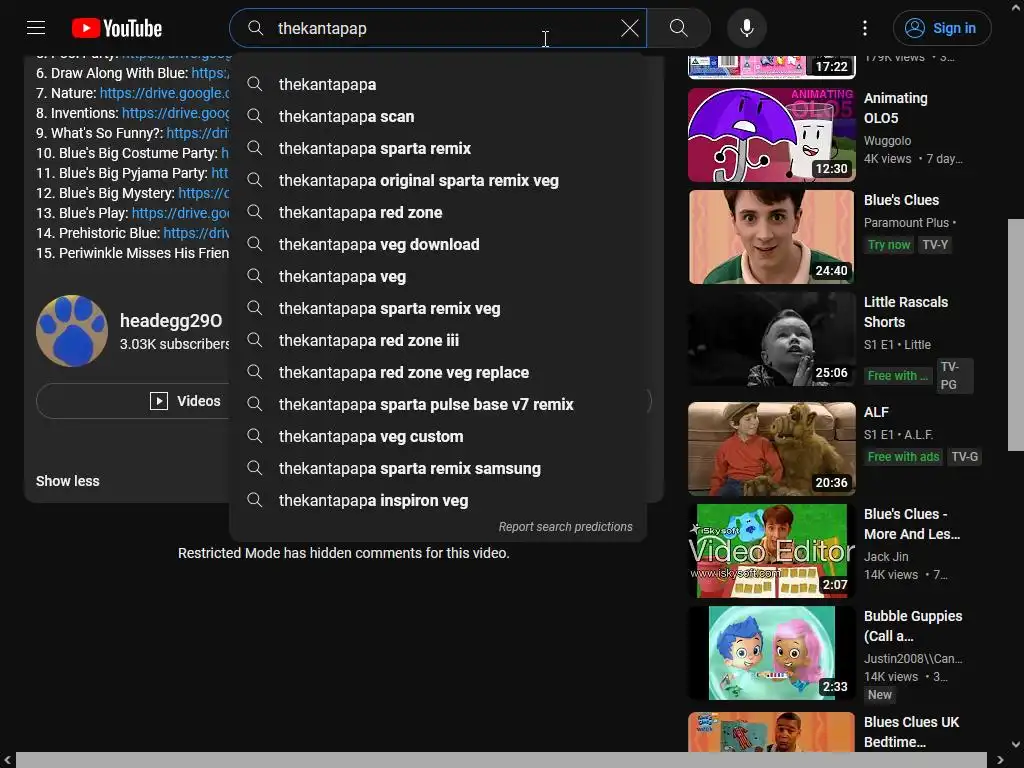Open What's So Funny drive link
Screen dimensions: 1024x768
coord(198,133)
